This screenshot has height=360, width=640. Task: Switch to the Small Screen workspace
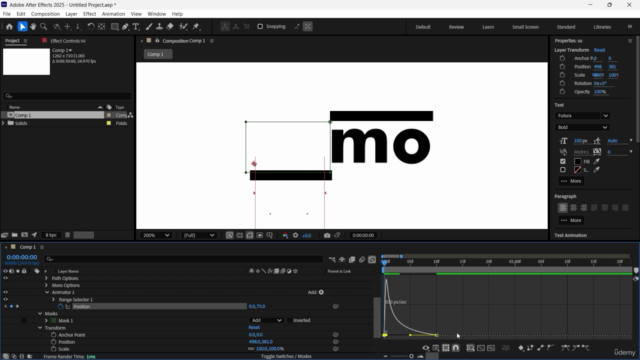click(x=525, y=27)
